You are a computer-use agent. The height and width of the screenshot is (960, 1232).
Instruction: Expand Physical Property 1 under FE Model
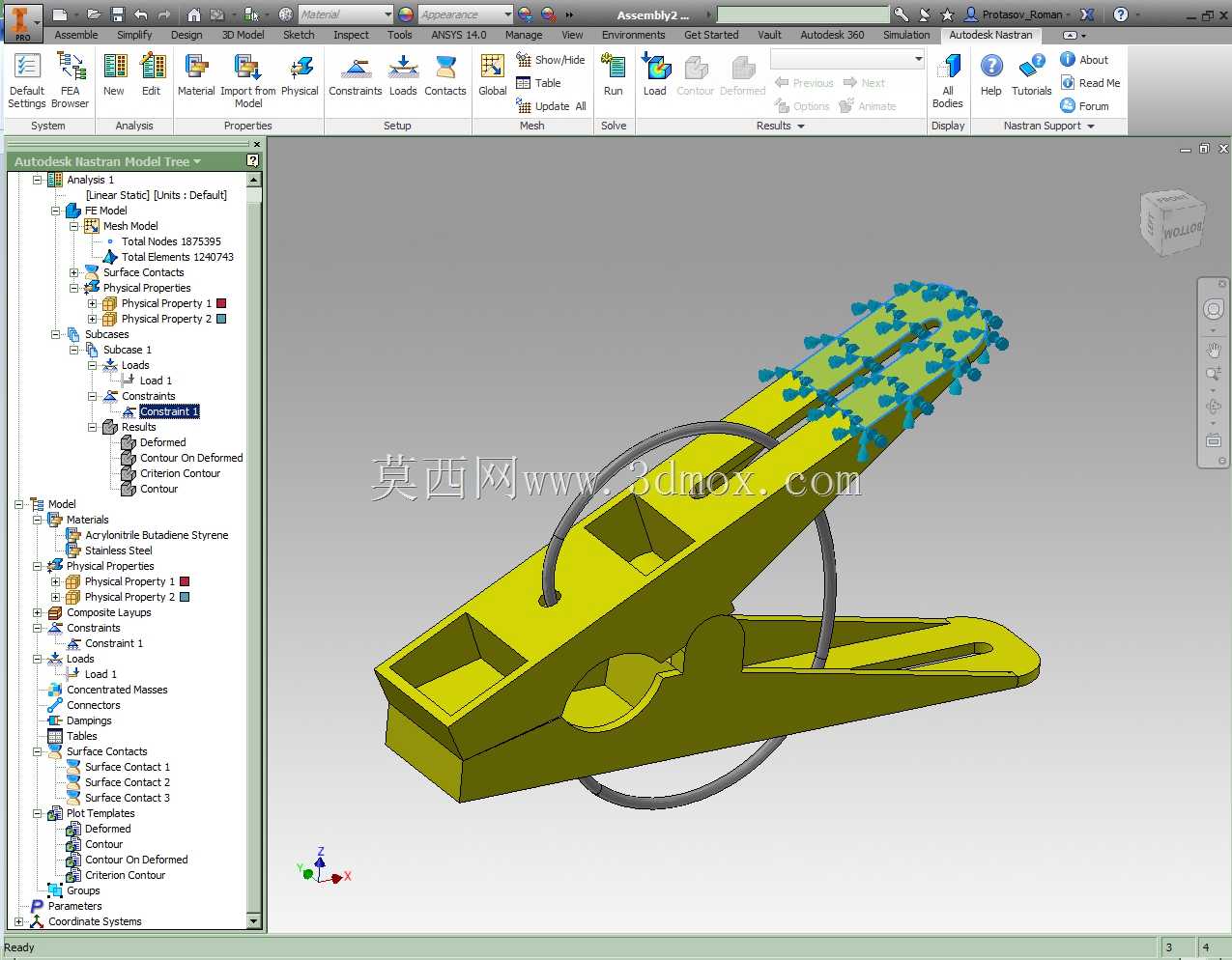93,303
